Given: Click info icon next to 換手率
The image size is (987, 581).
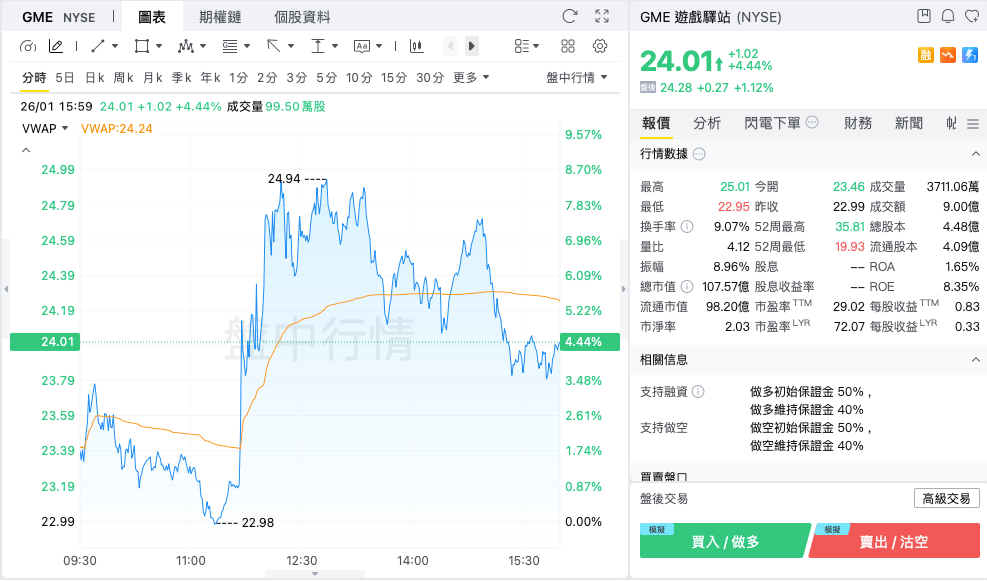Looking at the screenshot, I should point(687,227).
